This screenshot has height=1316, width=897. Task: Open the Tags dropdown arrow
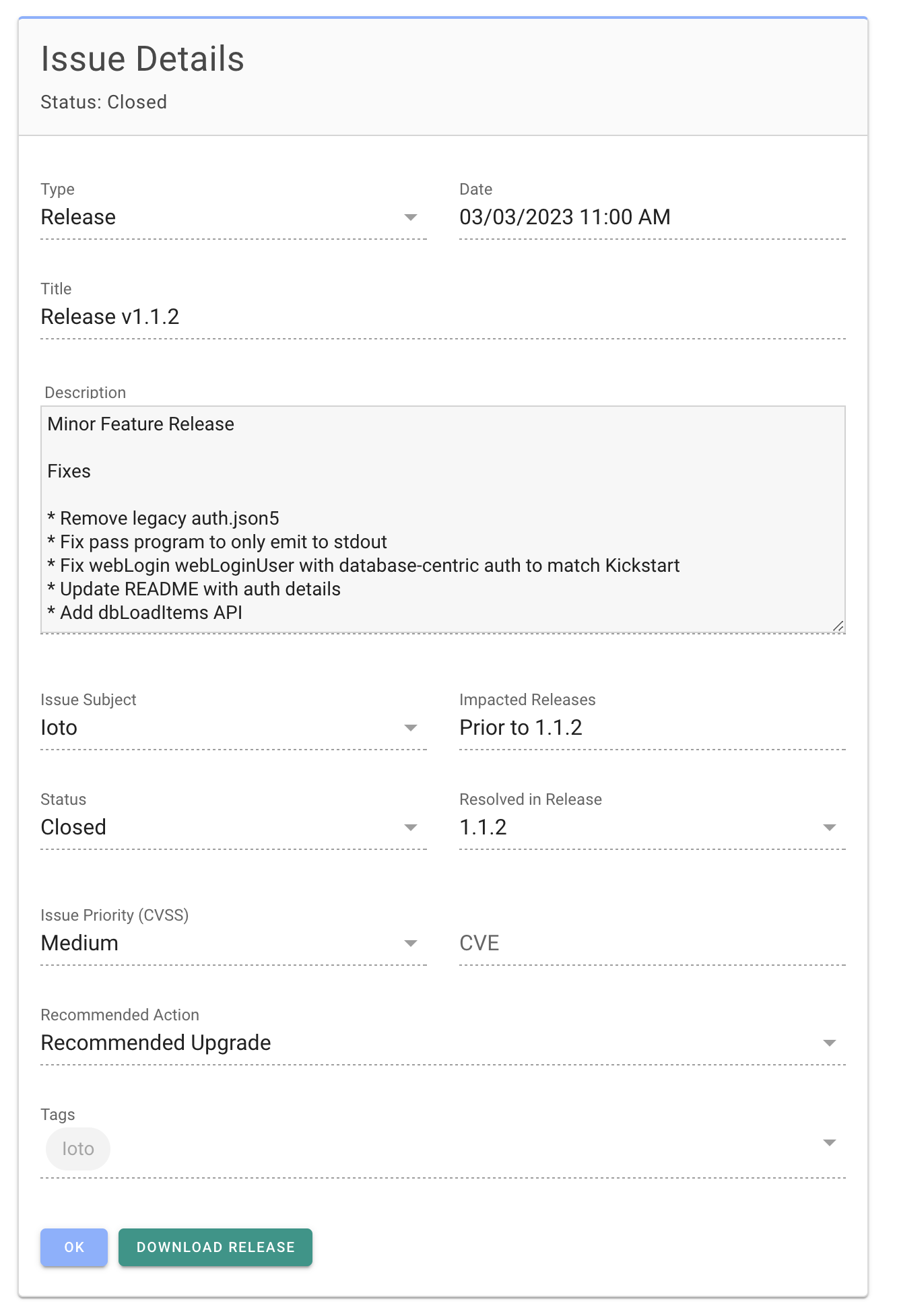829,1143
